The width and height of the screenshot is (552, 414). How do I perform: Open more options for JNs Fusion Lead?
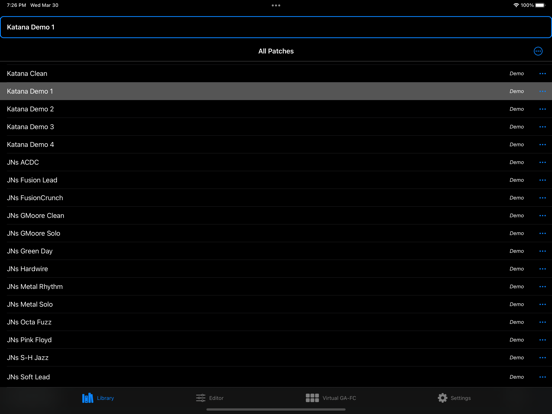(542, 180)
